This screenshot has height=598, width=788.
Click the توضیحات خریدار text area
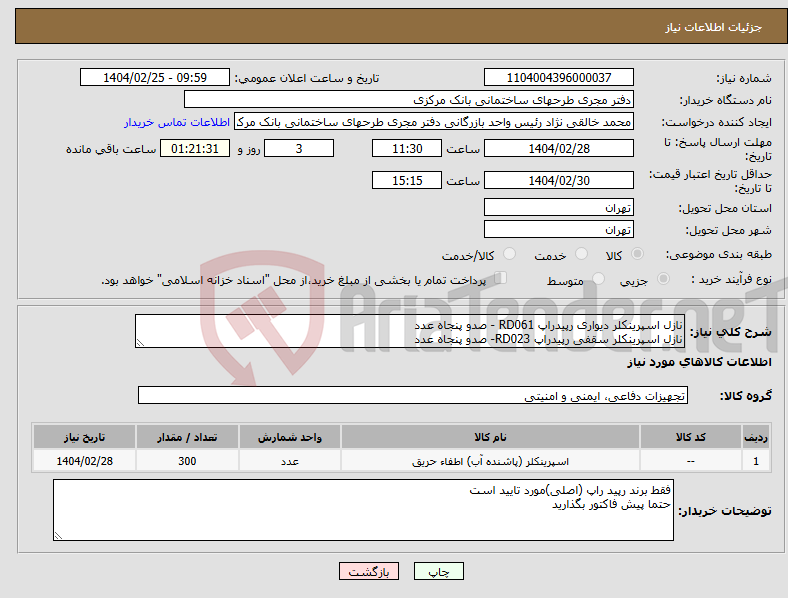[363, 510]
